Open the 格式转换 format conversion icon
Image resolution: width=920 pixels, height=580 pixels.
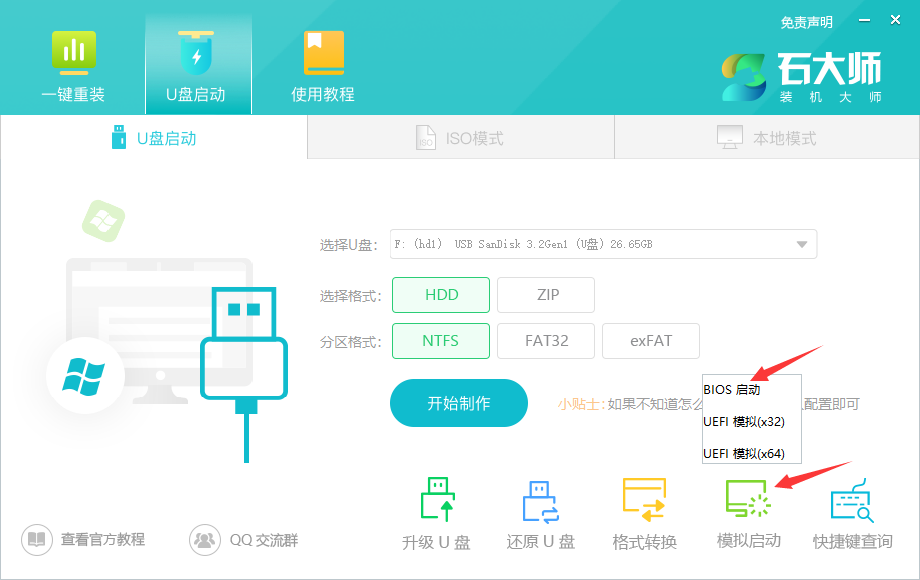(x=645, y=510)
